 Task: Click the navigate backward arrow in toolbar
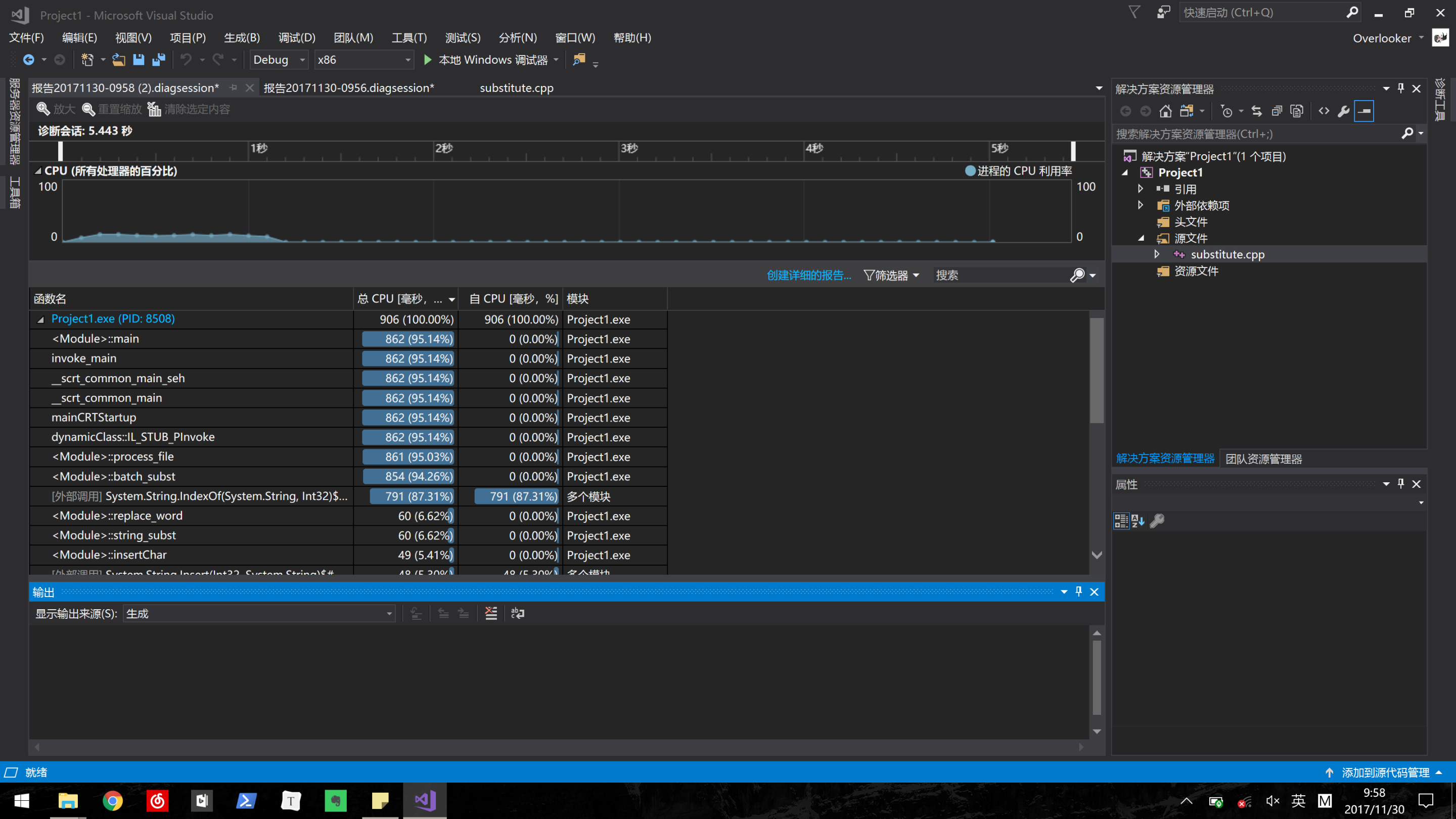click(x=28, y=59)
